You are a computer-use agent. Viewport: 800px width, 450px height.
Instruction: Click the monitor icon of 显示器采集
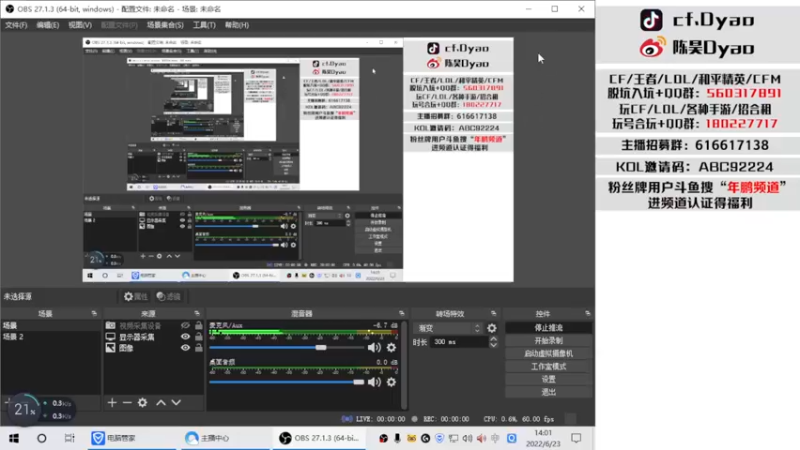point(110,337)
